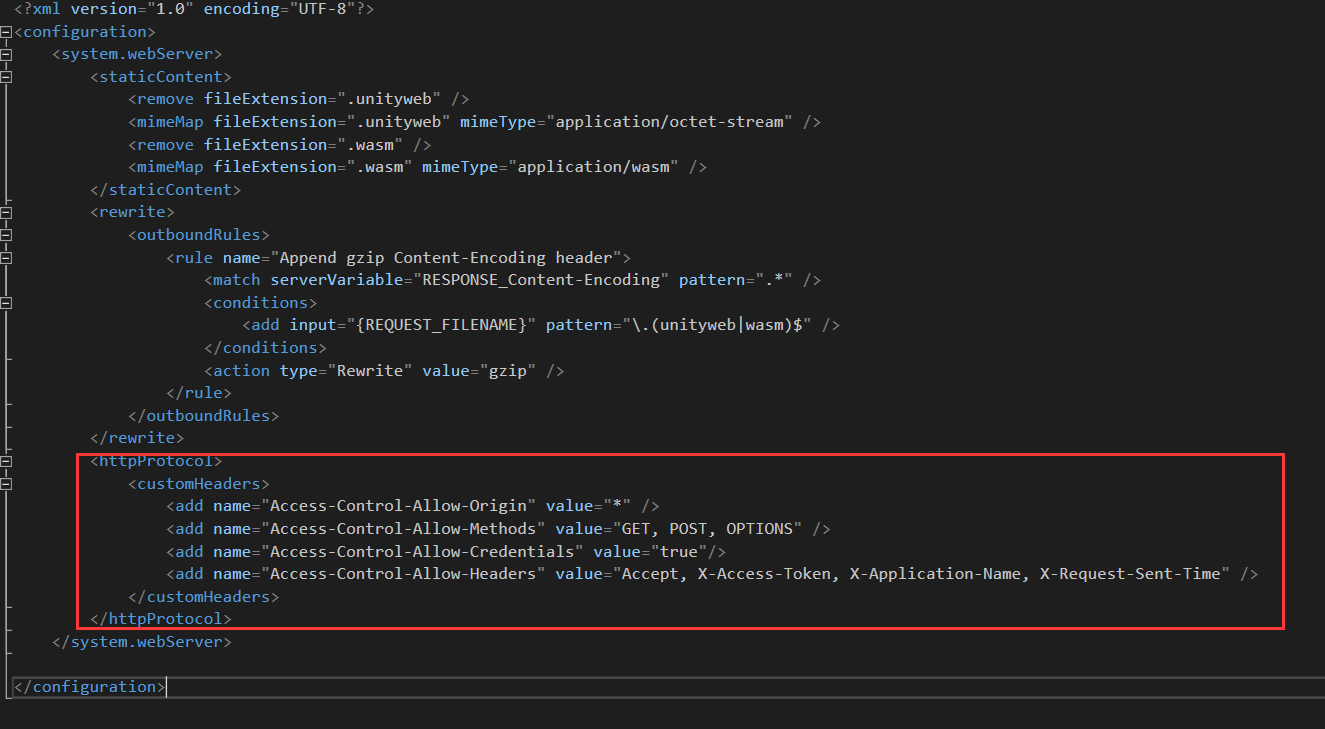Image resolution: width=1325 pixels, height=729 pixels.
Task: Click the closing </rule> tag
Action: click(x=199, y=393)
